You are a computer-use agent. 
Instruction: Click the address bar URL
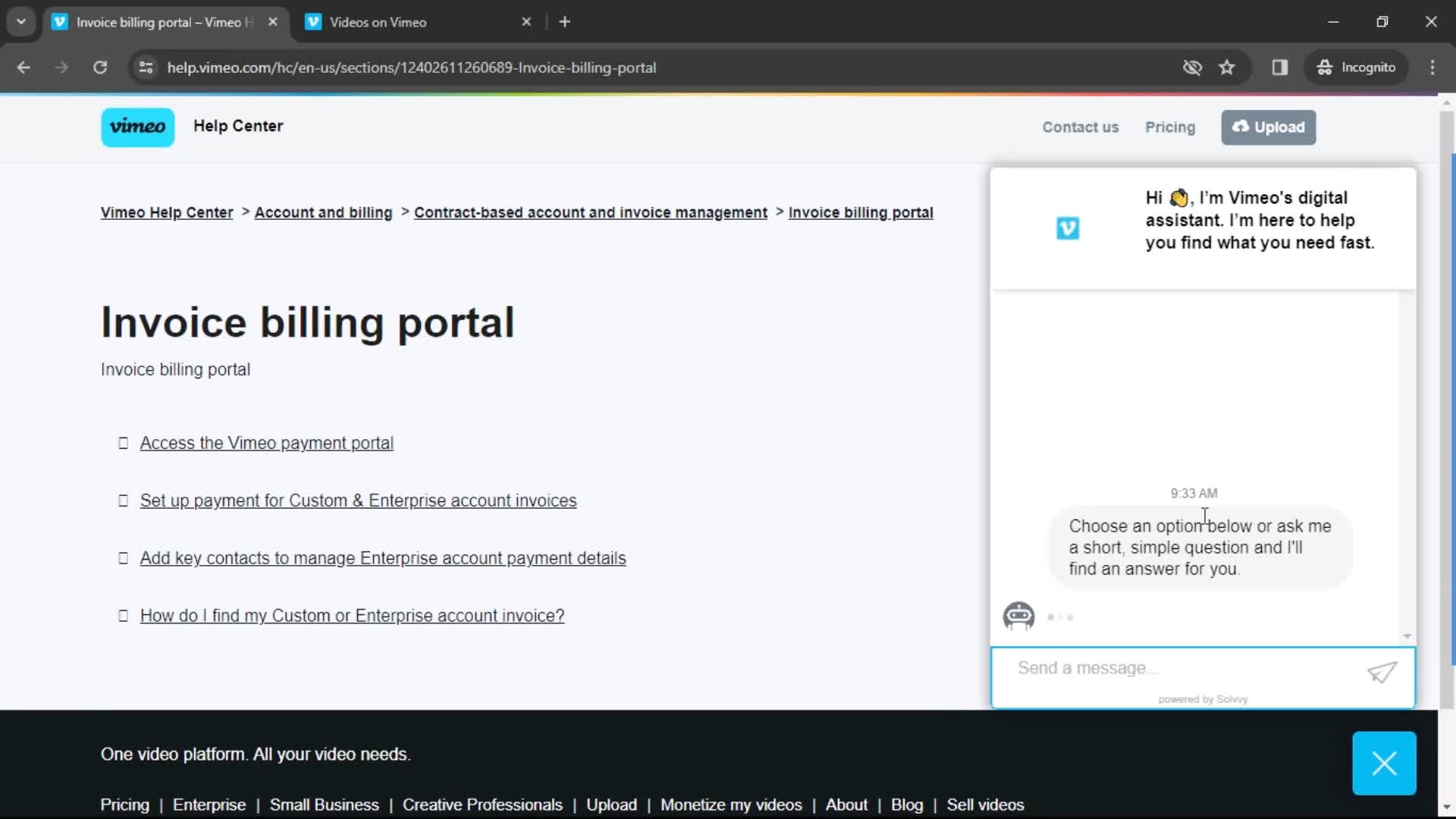pyautogui.click(x=411, y=67)
